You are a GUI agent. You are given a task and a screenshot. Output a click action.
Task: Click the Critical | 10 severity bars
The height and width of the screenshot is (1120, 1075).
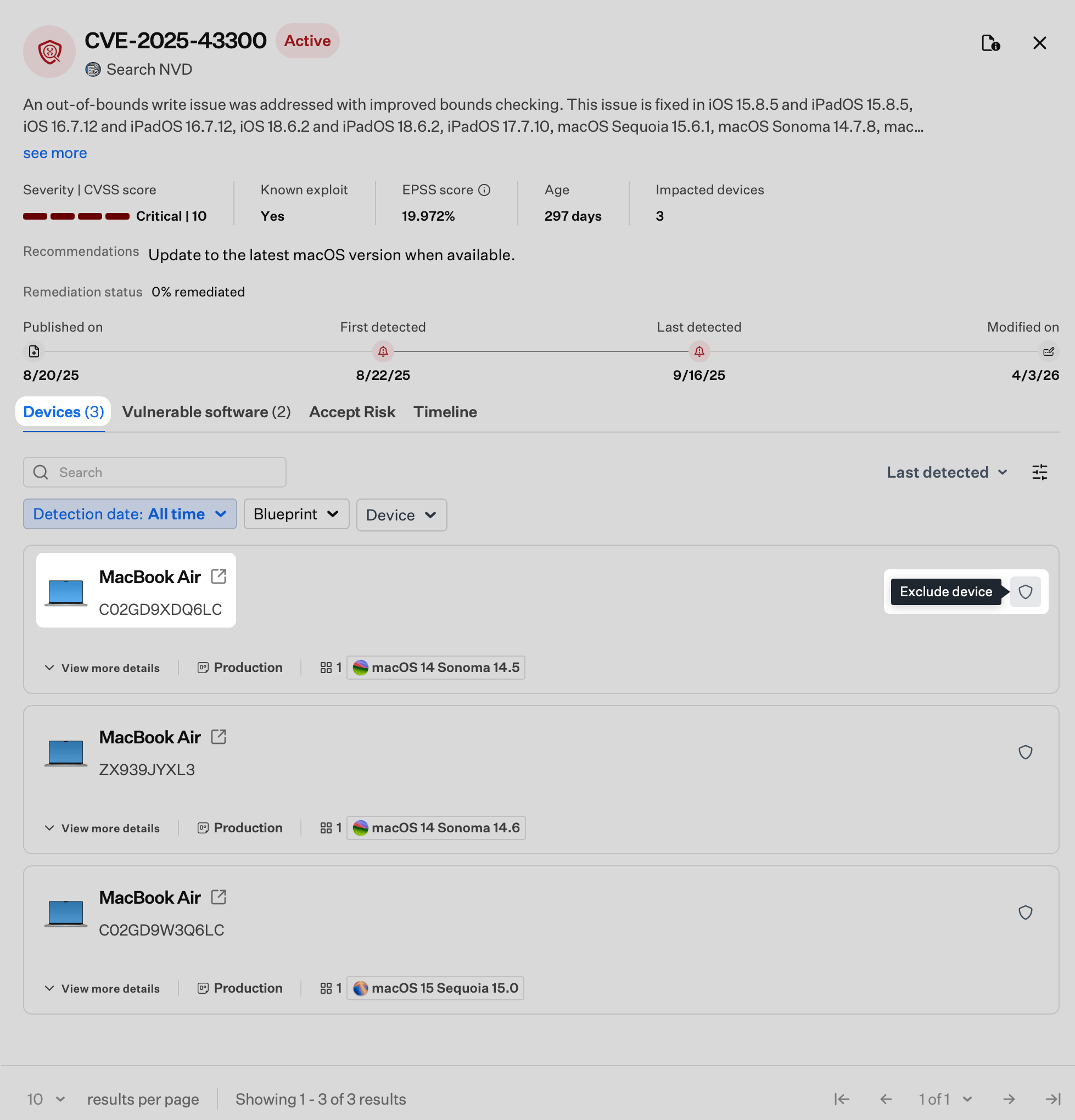[x=76, y=216]
